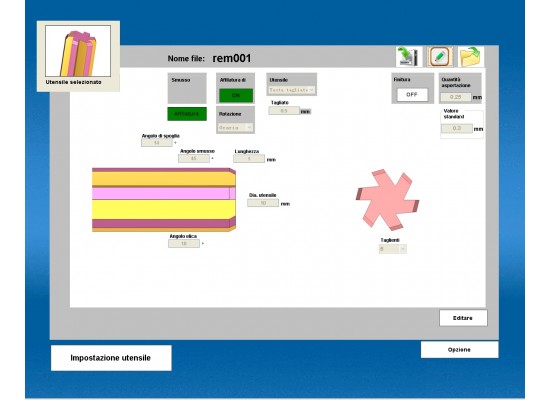Image resolution: width=550 pixels, height=400 pixels.
Task: Select the Angolo di spoglia field
Action: click(x=157, y=143)
